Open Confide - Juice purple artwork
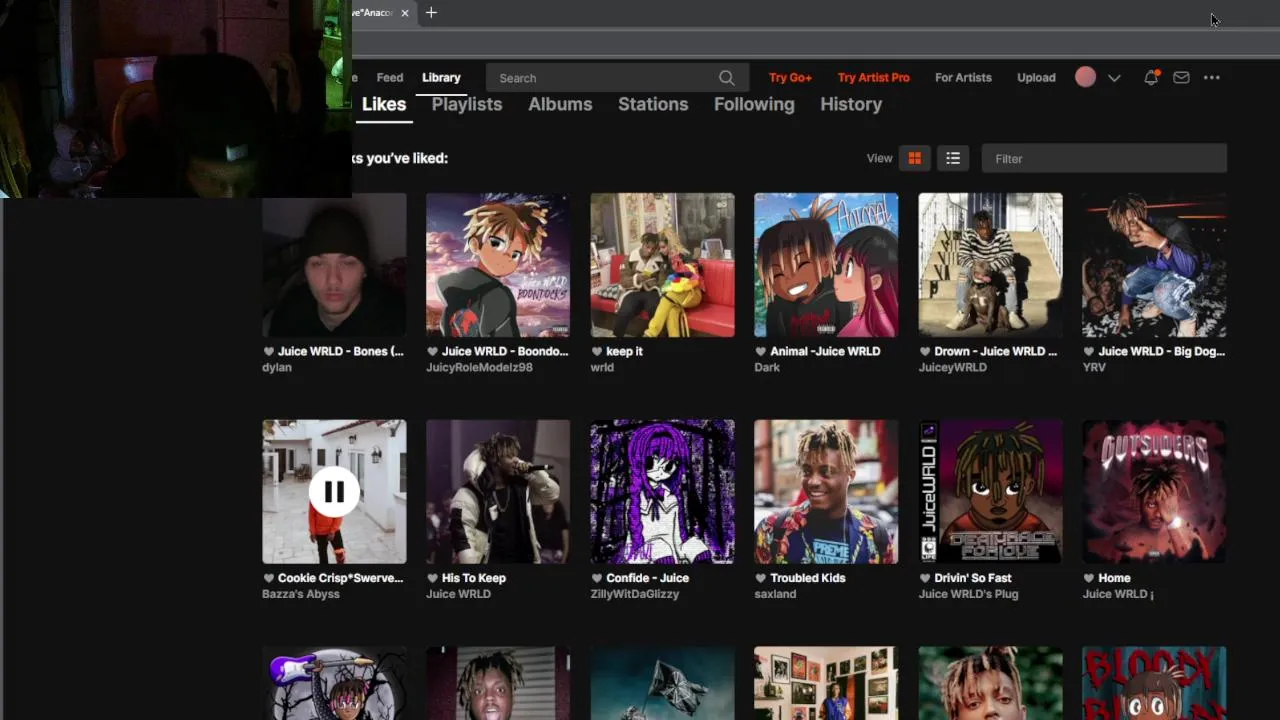The width and height of the screenshot is (1280, 720). (662, 491)
